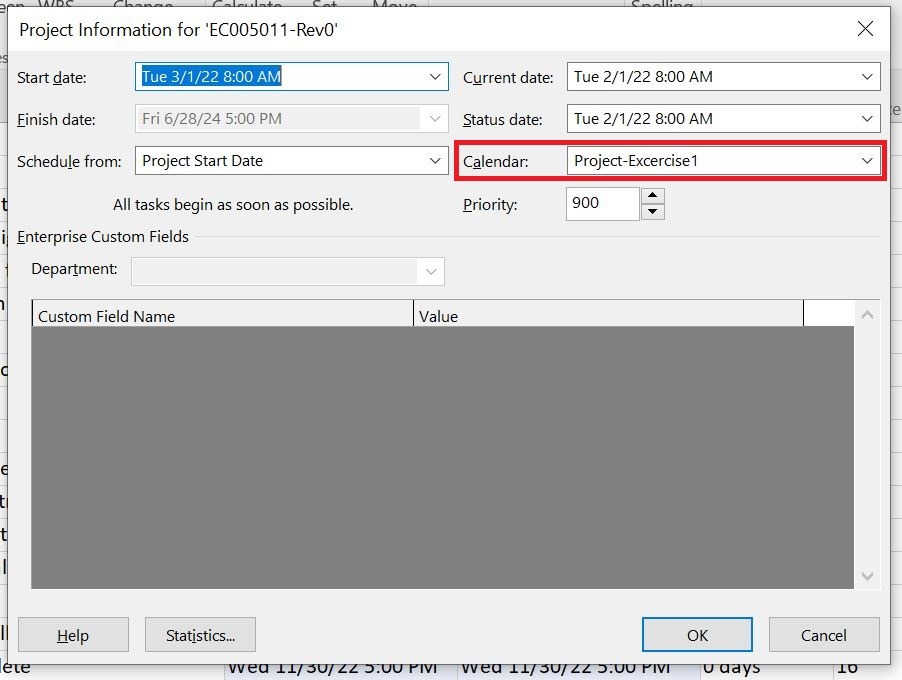Click the custom fields scroll down arrow
Viewport: 902px width, 680px height.
click(867, 575)
